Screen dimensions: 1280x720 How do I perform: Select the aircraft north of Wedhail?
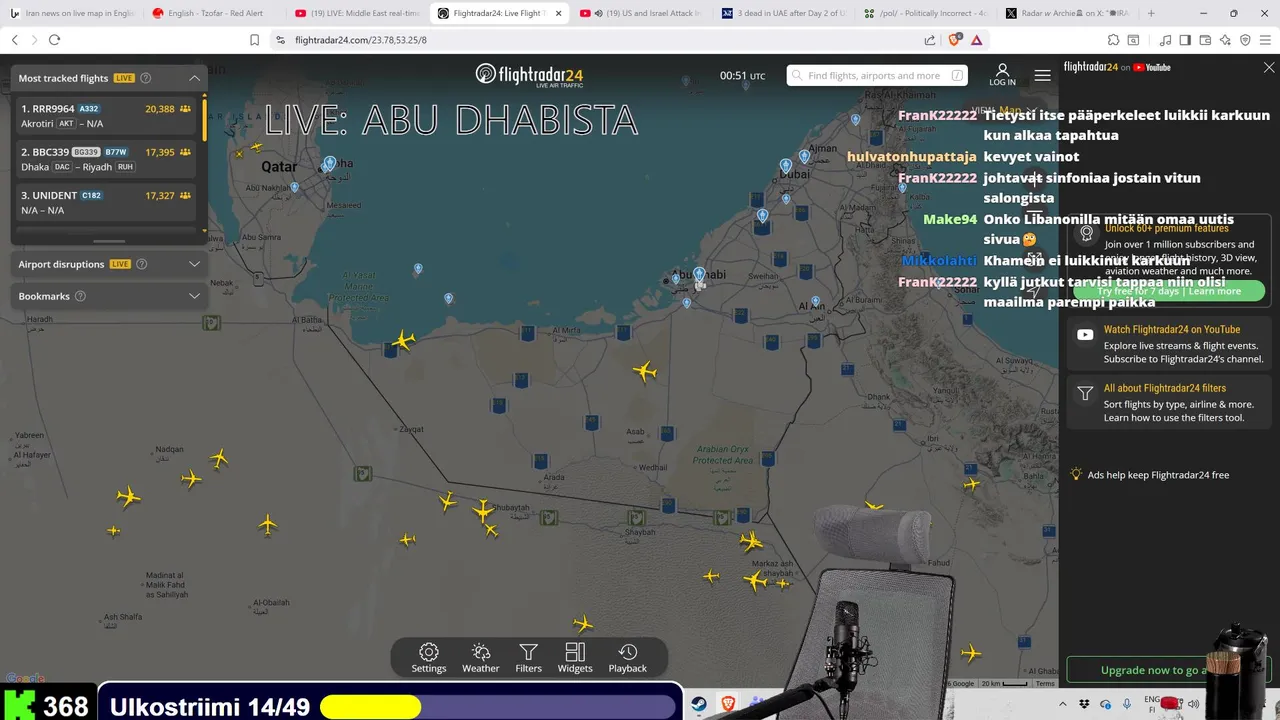pos(645,372)
